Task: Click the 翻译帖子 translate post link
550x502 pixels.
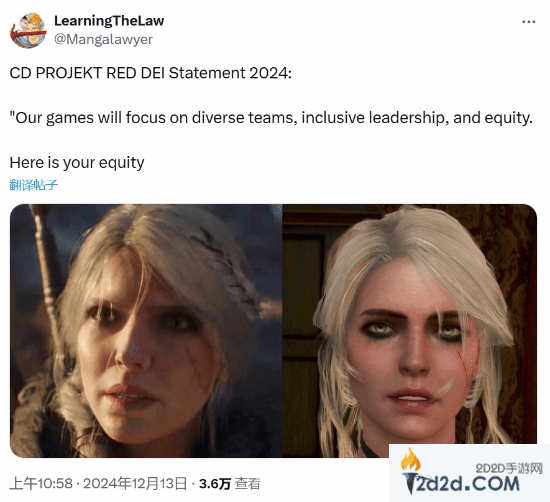Action: pyautogui.click(x=33, y=185)
